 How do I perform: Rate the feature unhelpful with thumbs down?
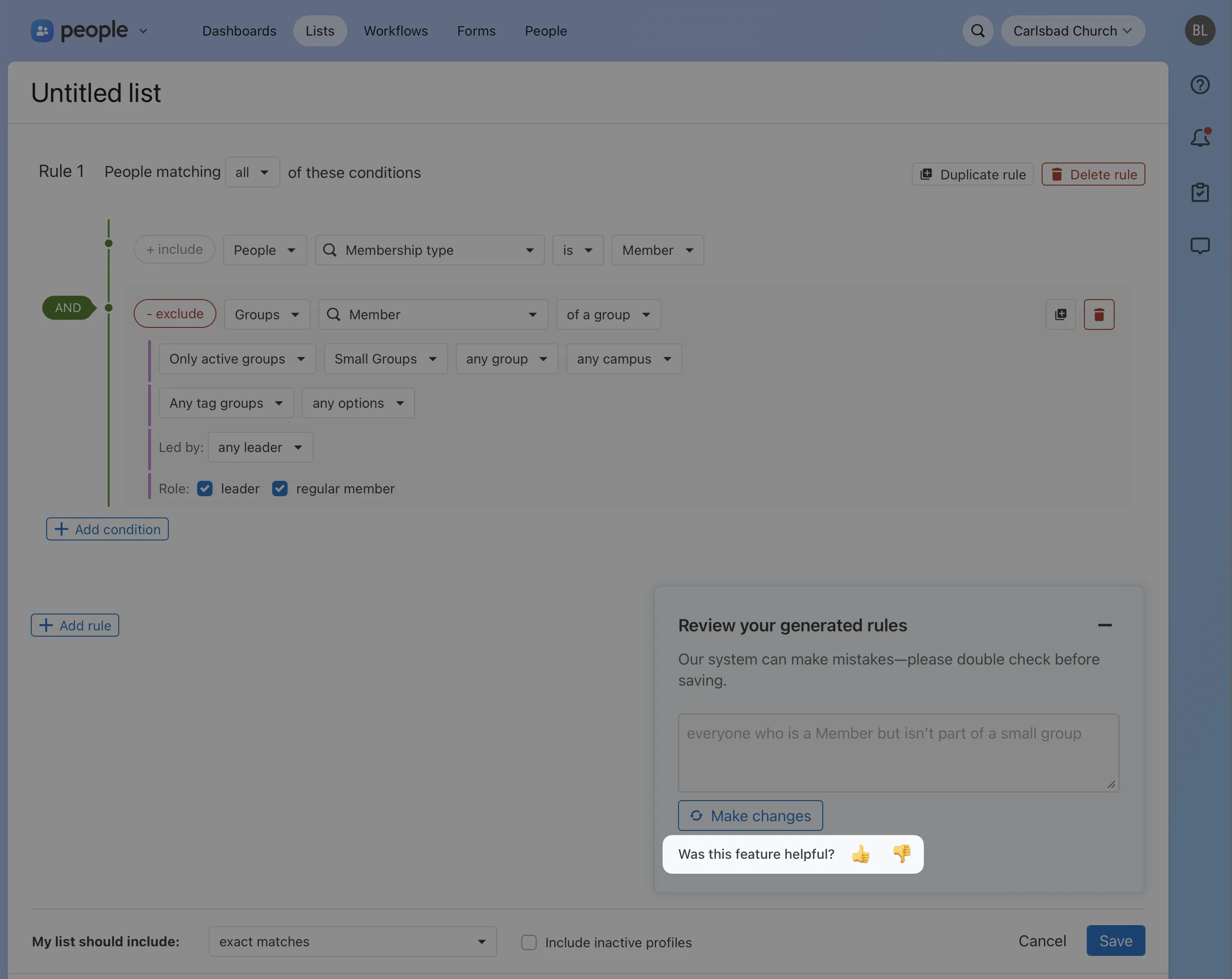pyautogui.click(x=902, y=854)
